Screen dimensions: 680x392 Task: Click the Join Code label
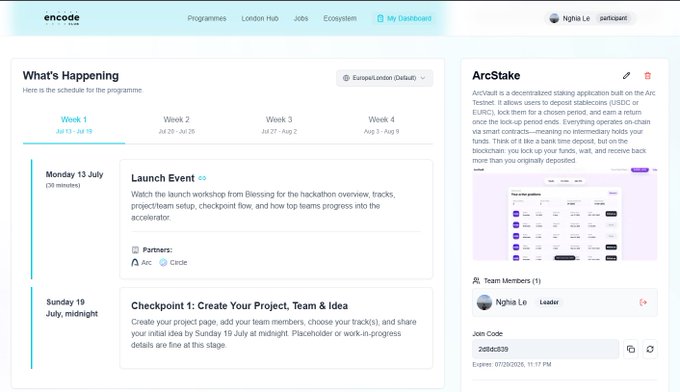click(x=487, y=333)
